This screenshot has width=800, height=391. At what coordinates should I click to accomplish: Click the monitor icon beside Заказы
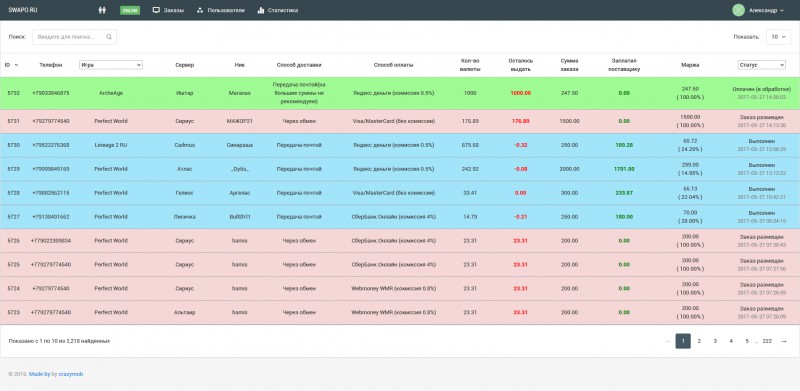tap(156, 10)
